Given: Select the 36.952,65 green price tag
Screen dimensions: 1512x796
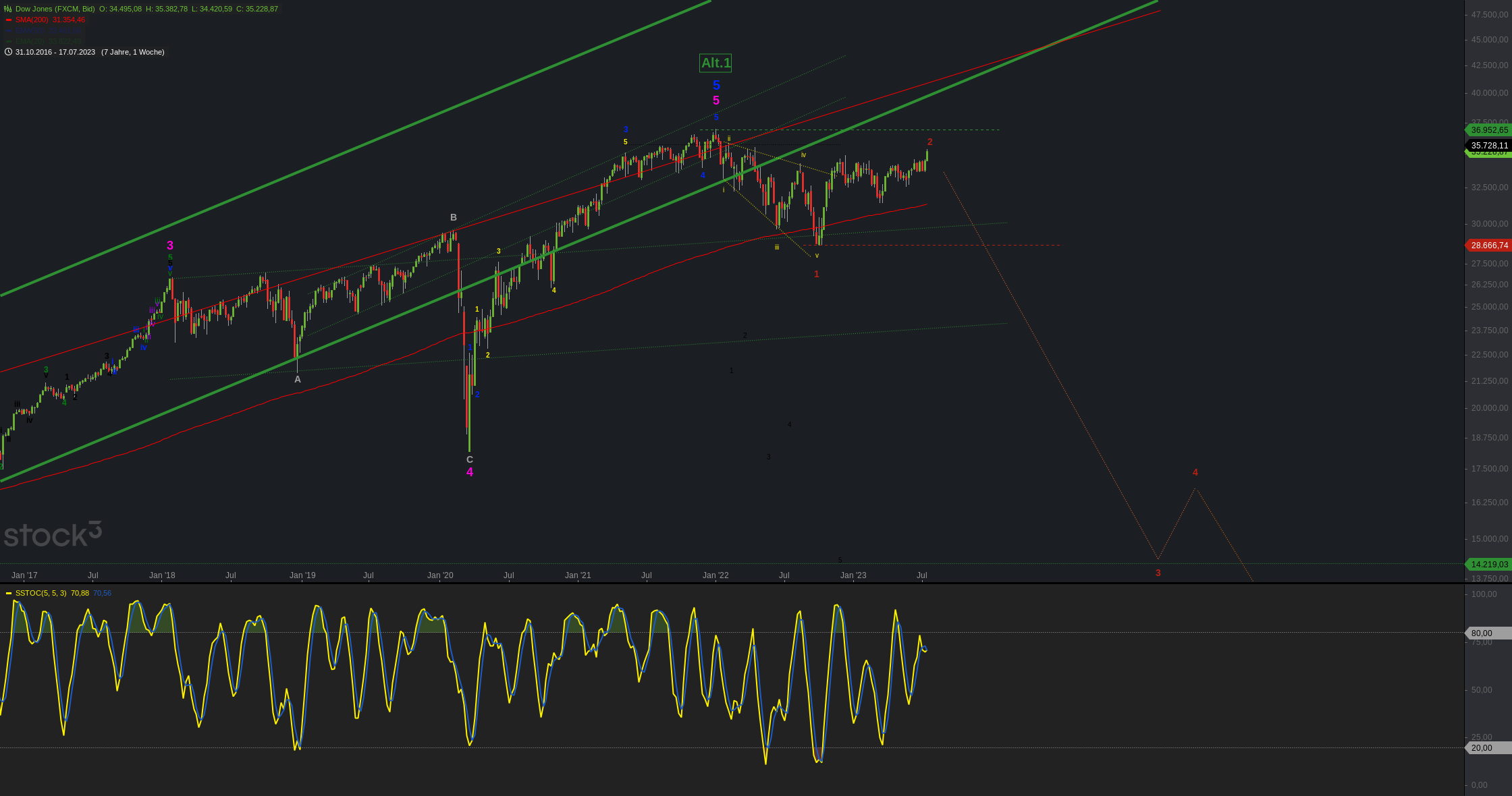Looking at the screenshot, I should [1489, 130].
